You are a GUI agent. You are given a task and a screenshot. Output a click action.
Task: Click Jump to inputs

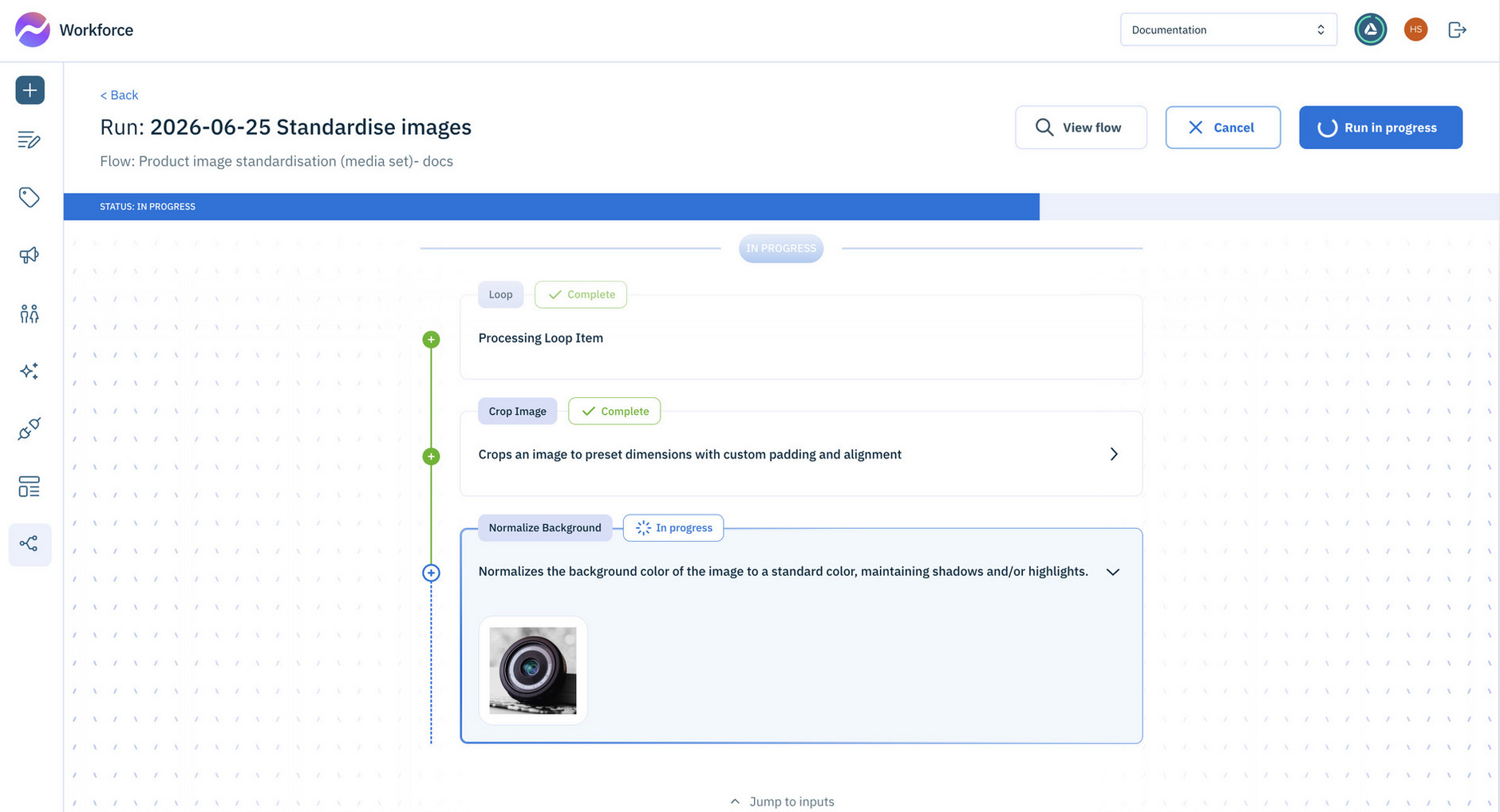pyautogui.click(x=782, y=802)
